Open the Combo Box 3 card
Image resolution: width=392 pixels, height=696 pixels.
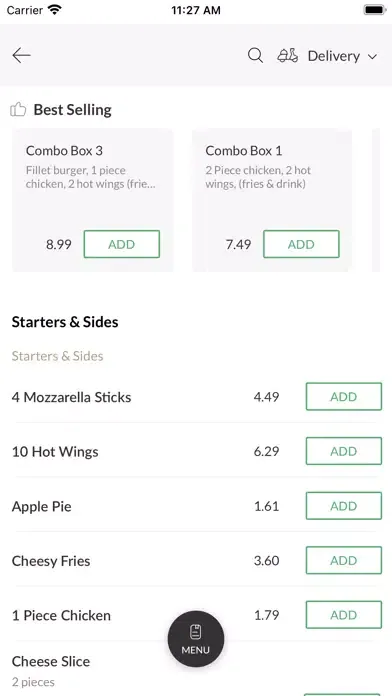(x=92, y=200)
